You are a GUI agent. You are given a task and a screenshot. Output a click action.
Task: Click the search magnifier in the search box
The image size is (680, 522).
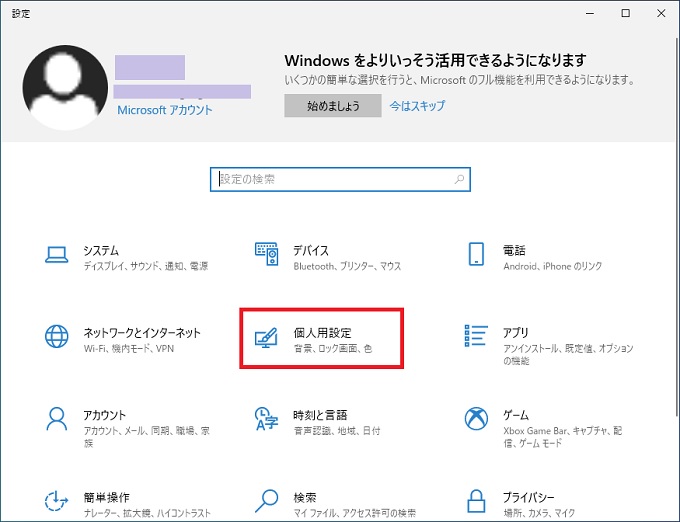pyautogui.click(x=459, y=179)
